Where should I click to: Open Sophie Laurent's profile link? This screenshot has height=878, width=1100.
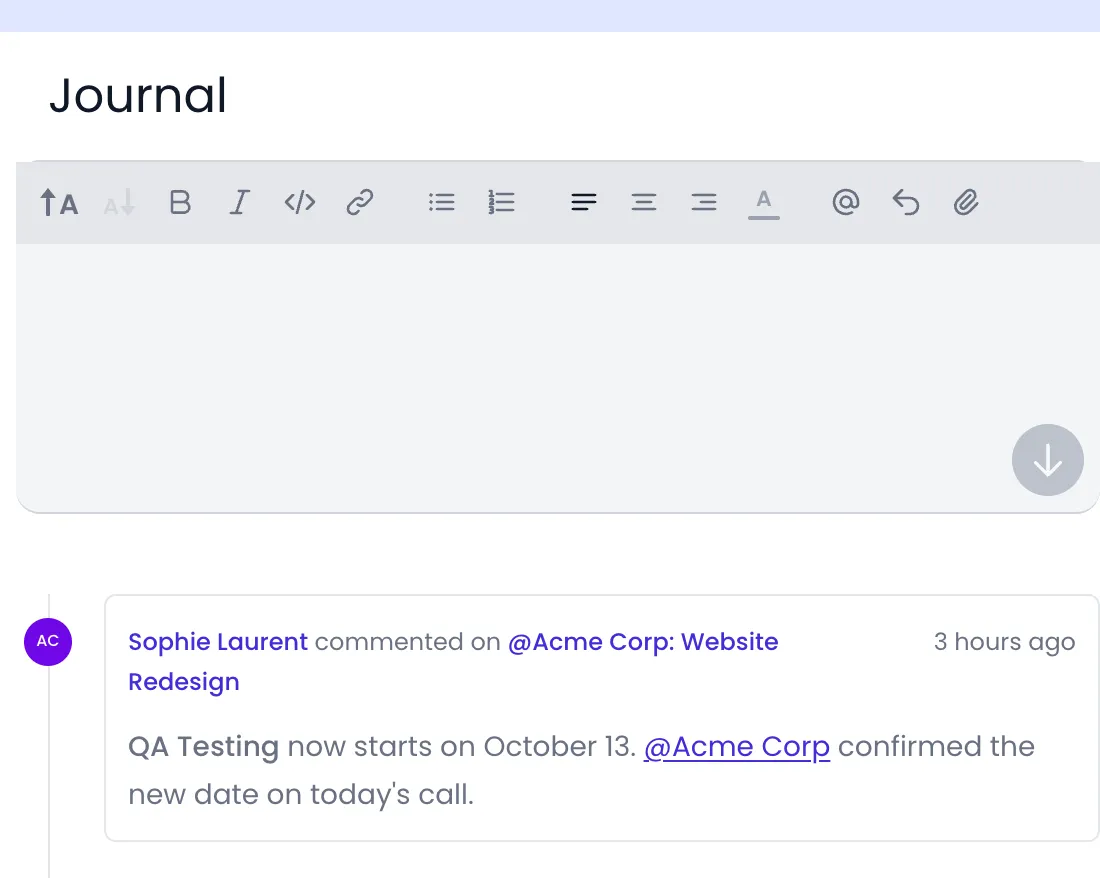coord(218,642)
